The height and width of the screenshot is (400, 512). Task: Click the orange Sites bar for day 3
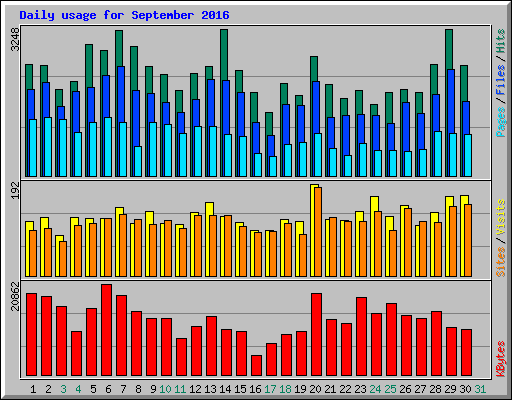tap(63, 259)
